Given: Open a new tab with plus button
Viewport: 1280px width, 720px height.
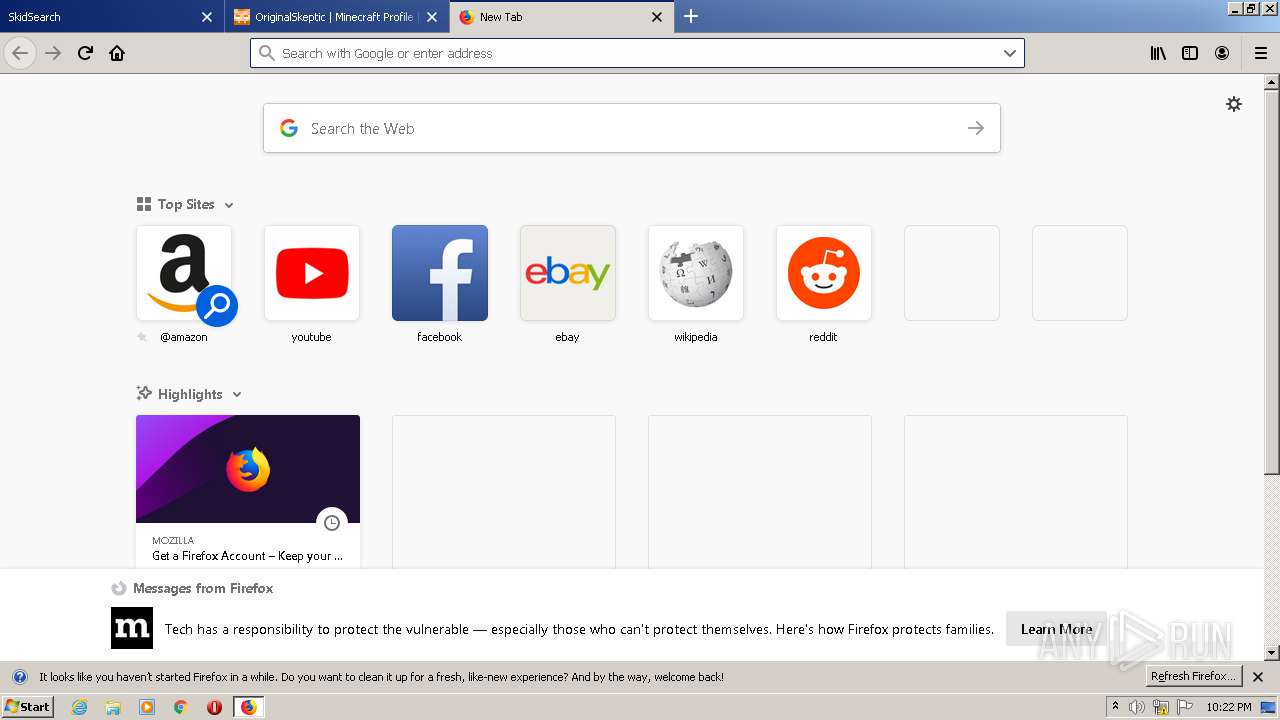Looking at the screenshot, I should [x=691, y=16].
